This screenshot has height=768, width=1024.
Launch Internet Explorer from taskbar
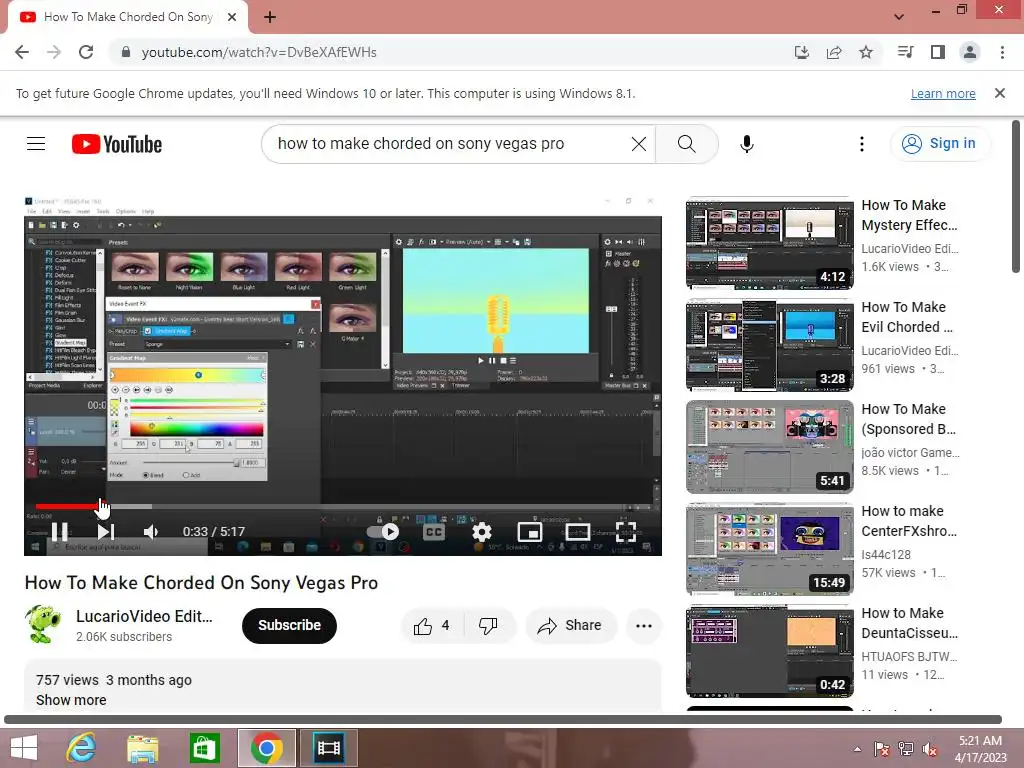pos(82,748)
